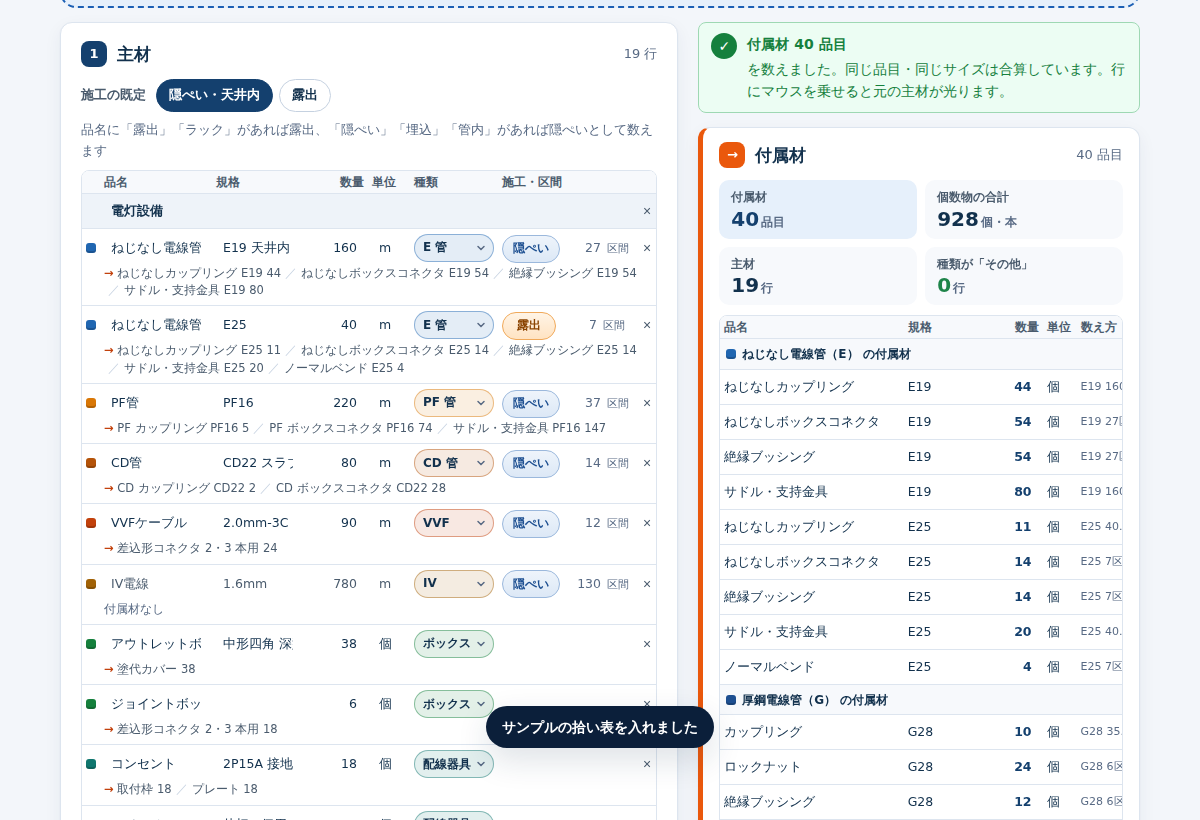The height and width of the screenshot is (820, 1200).
Task: Delete the IV電線 row
Action: pos(647,584)
